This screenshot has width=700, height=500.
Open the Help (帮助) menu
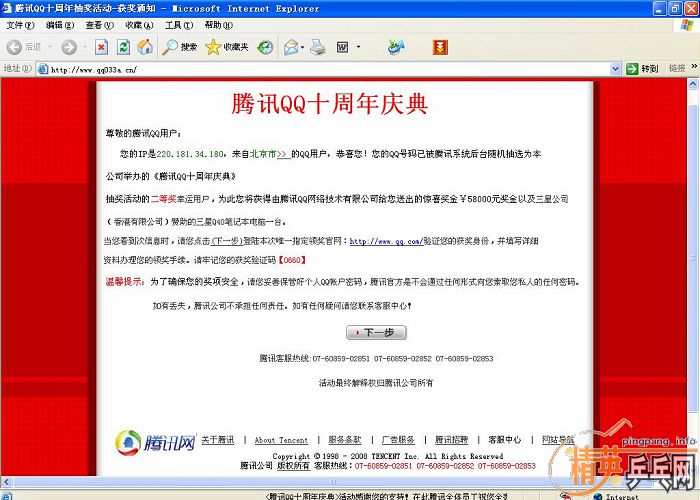pyautogui.click(x=219, y=25)
